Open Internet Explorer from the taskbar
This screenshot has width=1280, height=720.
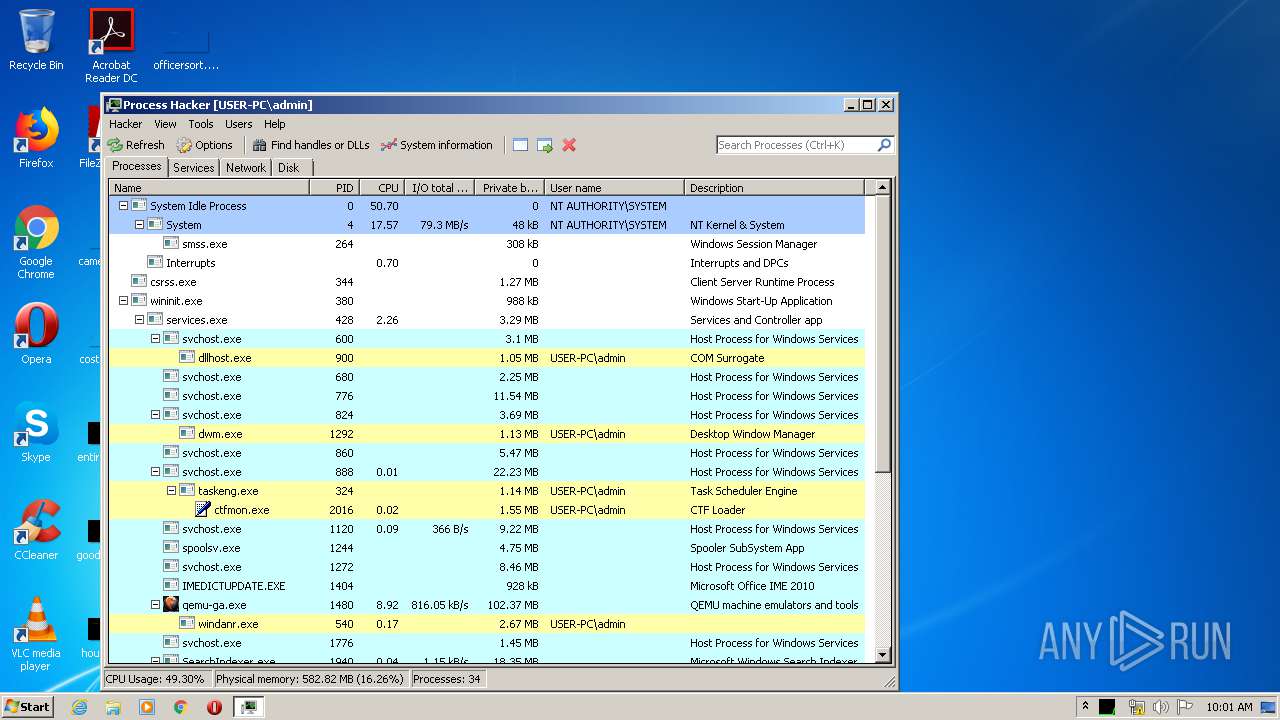coord(79,707)
